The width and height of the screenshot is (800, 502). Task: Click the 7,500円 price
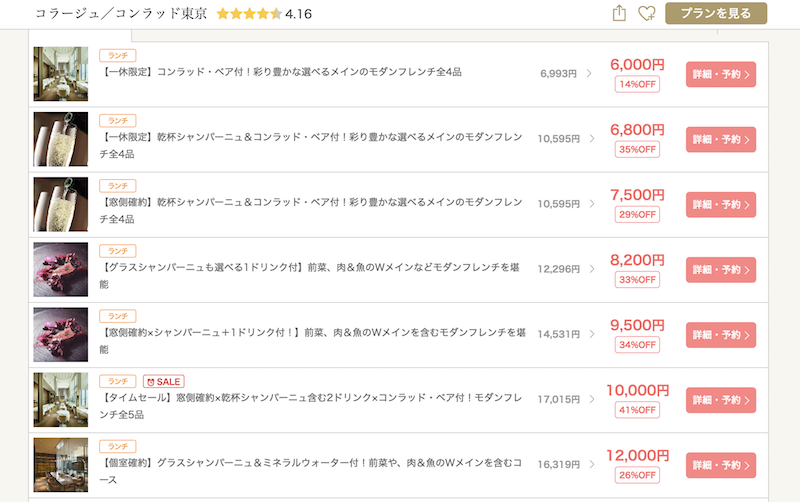[637, 195]
